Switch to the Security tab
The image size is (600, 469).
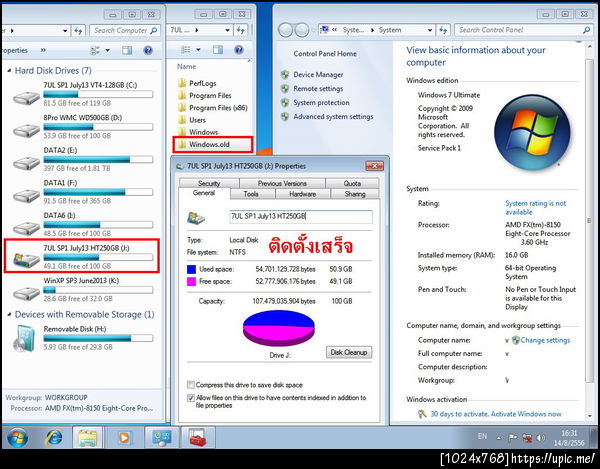click(x=209, y=183)
